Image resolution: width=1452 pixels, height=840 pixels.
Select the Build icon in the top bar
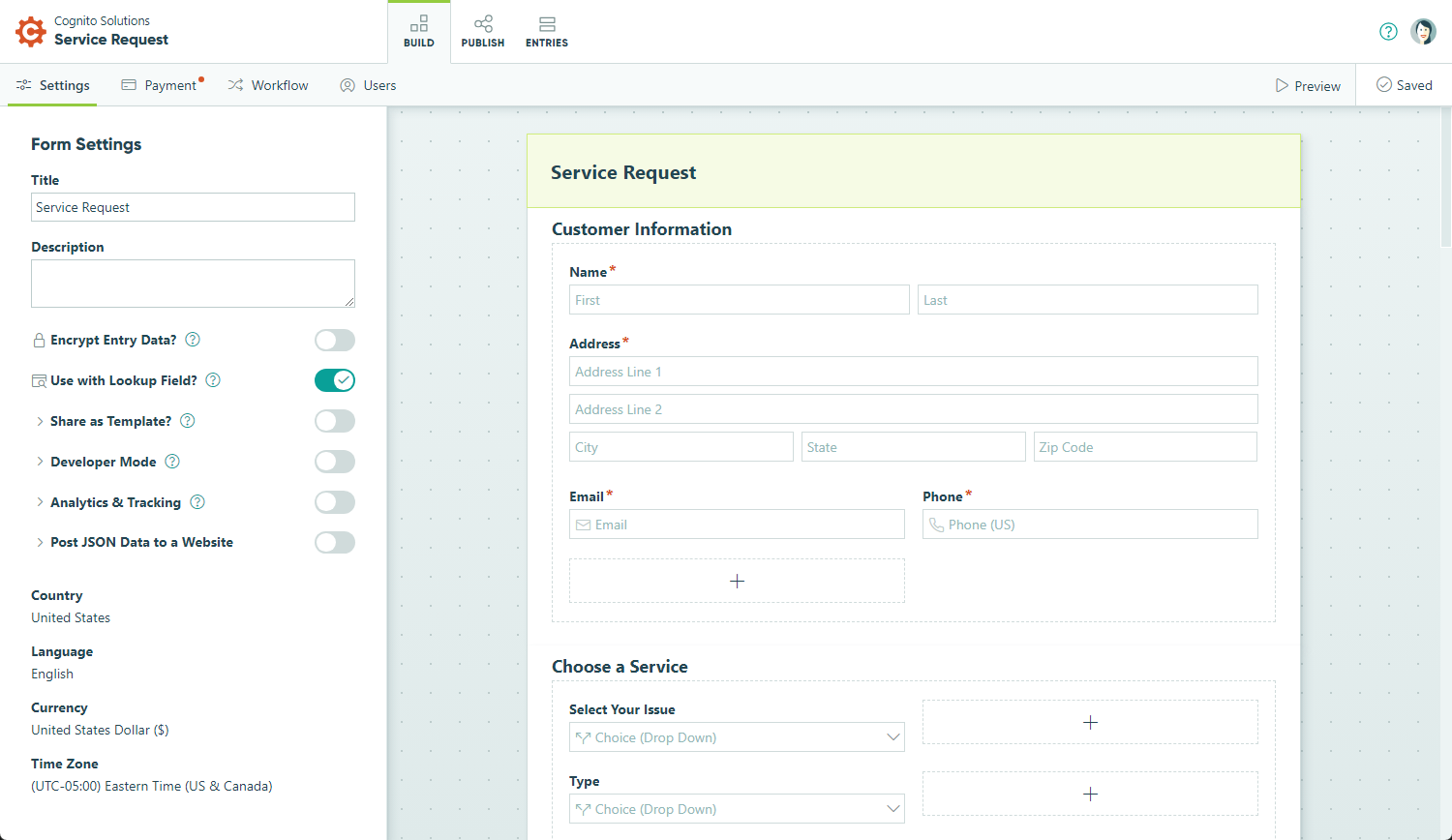tap(418, 30)
